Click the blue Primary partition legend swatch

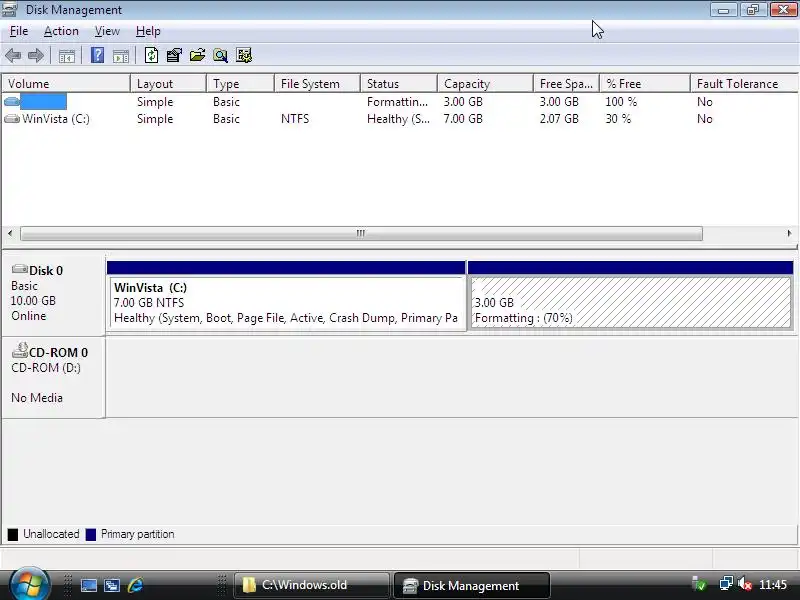pos(91,534)
